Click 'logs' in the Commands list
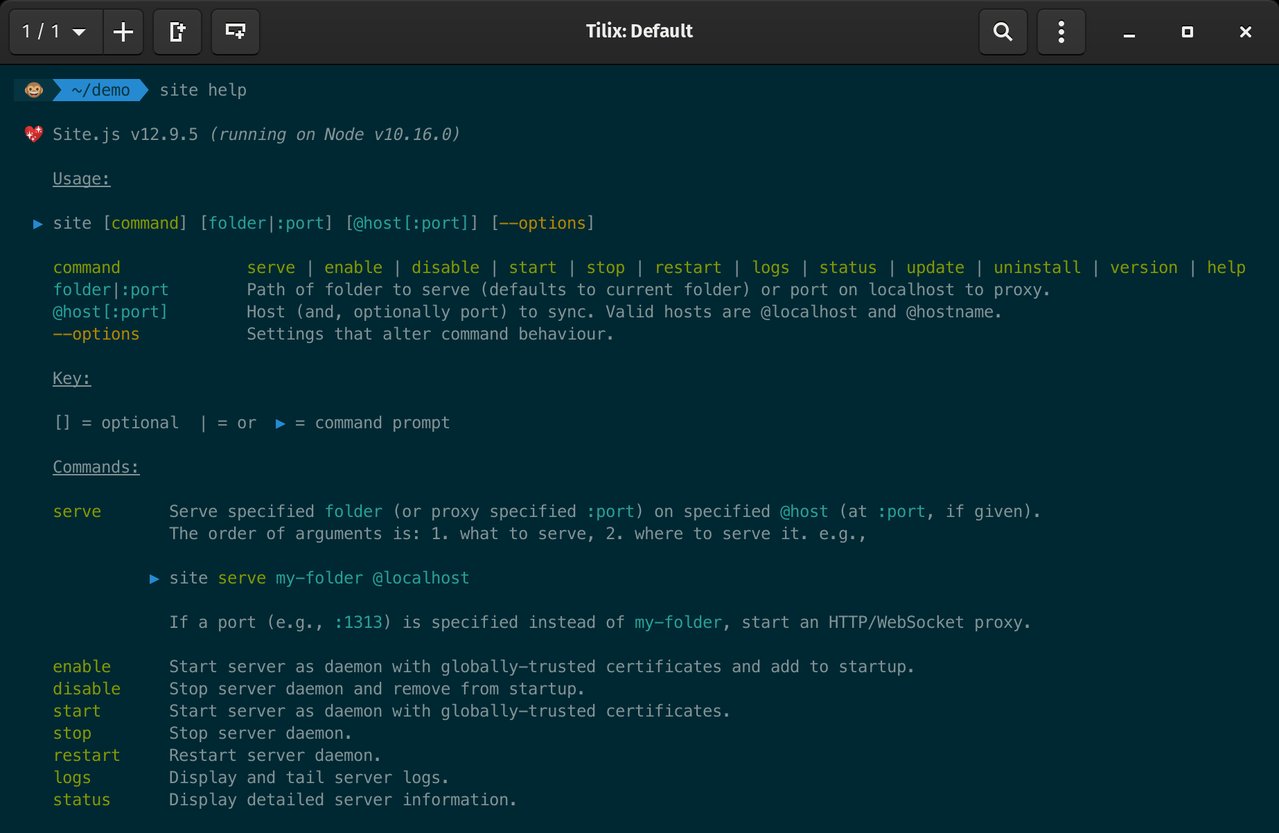 click(x=72, y=778)
